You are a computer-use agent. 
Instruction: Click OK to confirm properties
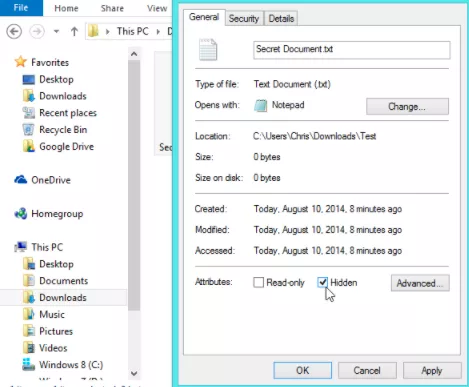pos(303,370)
